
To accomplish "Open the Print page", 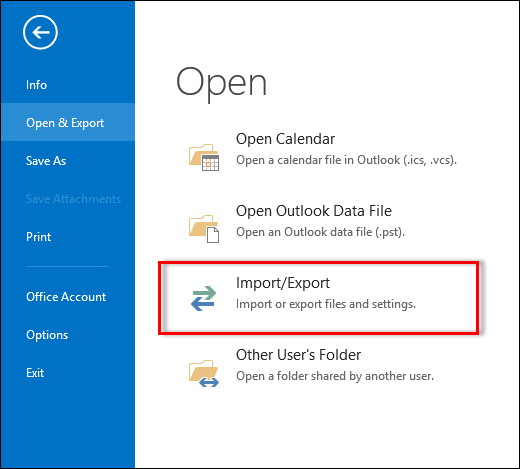I will (x=68, y=237).
